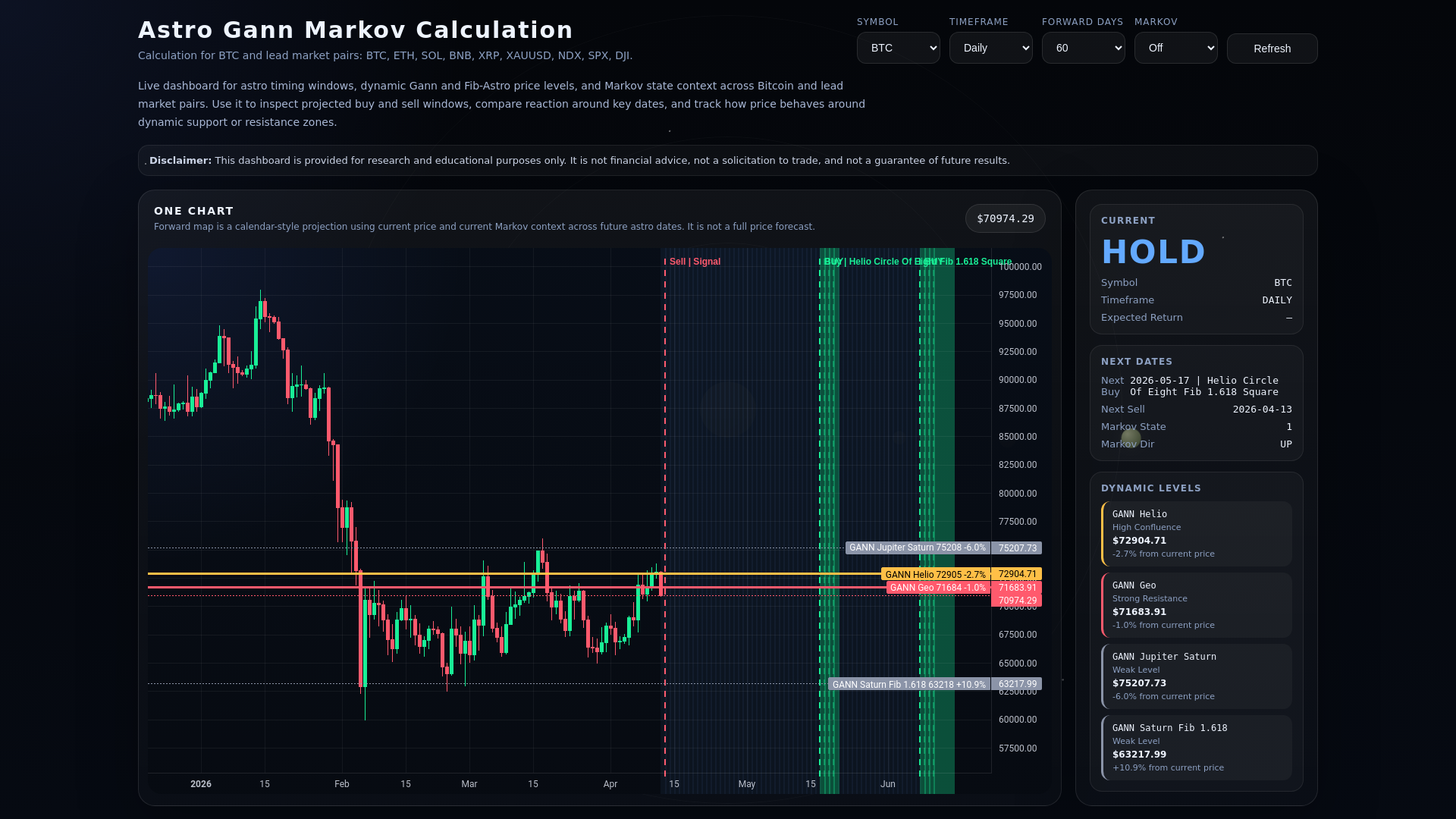Image resolution: width=1456 pixels, height=819 pixels.
Task: Click the Buy Helio Circle Of Eight marker
Action: click(872, 262)
